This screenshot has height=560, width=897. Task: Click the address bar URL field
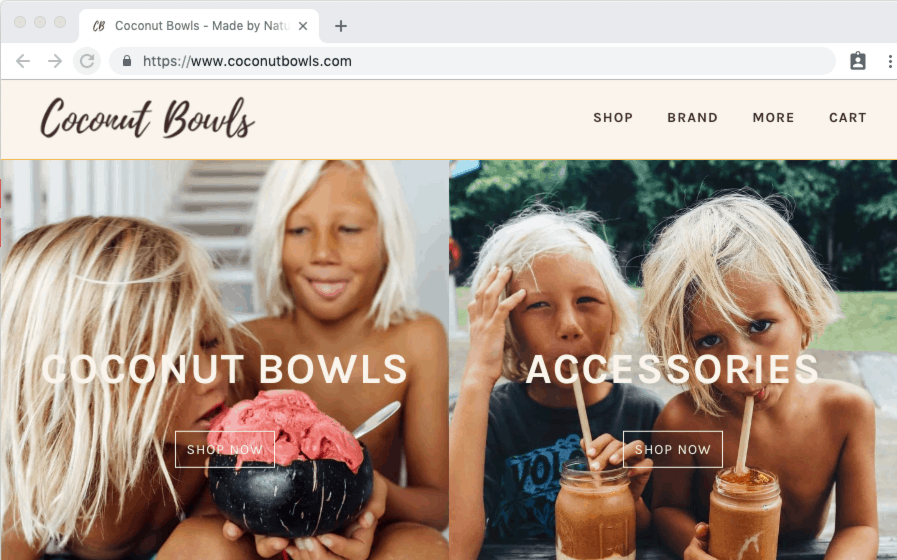[473, 61]
